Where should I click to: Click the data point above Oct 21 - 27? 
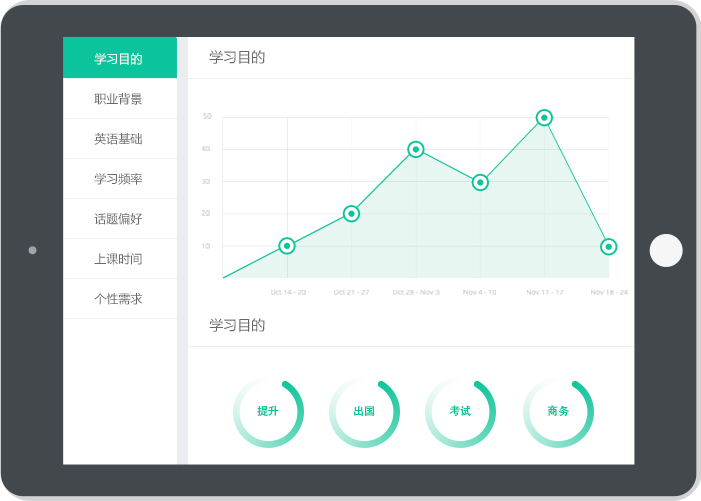[x=351, y=214]
